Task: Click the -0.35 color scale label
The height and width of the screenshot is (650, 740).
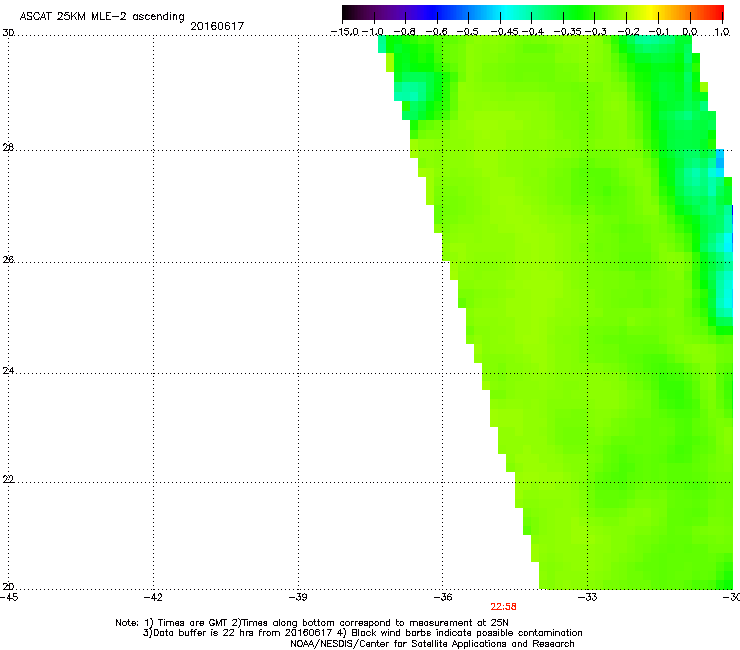Action: coord(567,32)
